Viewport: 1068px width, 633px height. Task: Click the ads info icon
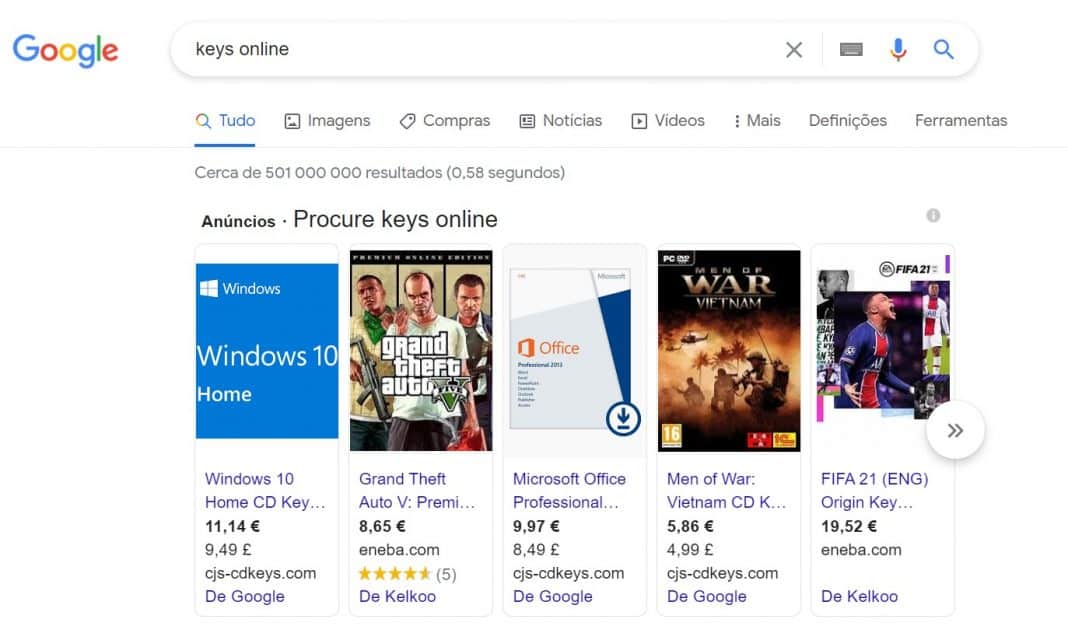pyautogui.click(x=933, y=215)
